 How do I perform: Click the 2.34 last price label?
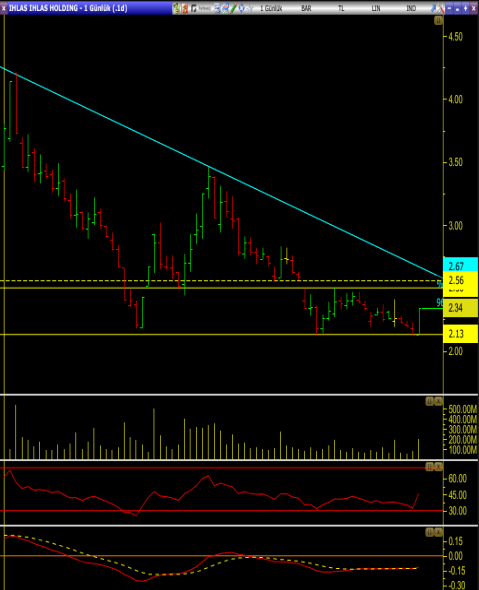(x=461, y=308)
